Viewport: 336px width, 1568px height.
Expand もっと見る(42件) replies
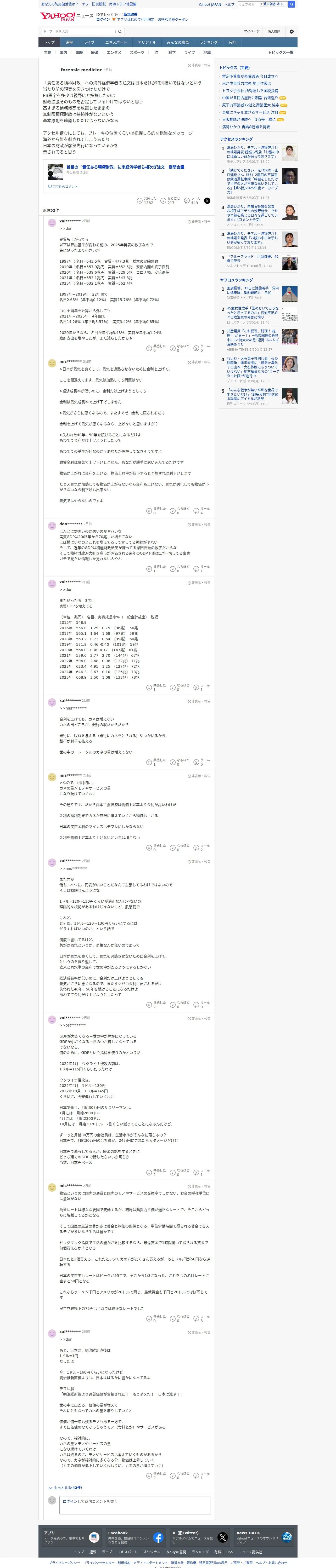click(65, 1488)
